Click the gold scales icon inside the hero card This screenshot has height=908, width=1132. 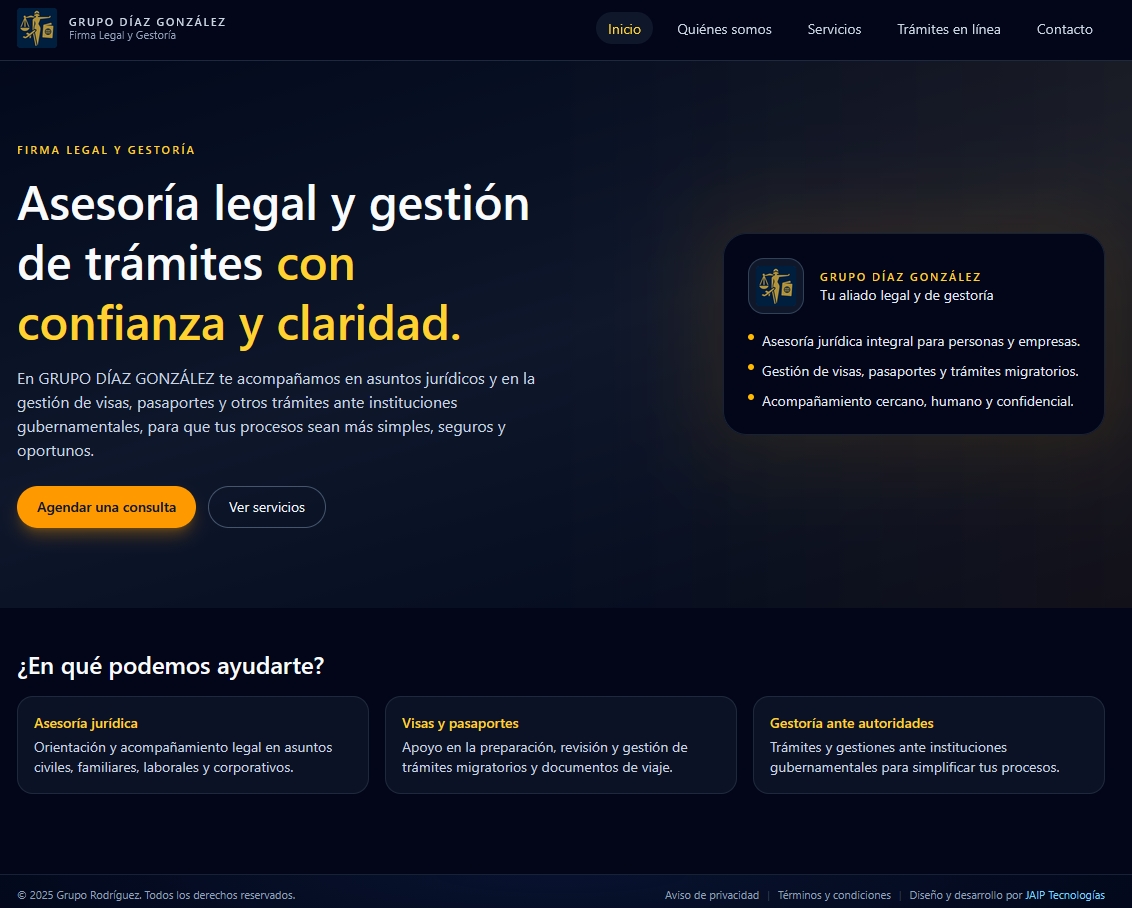pyautogui.click(x=776, y=286)
